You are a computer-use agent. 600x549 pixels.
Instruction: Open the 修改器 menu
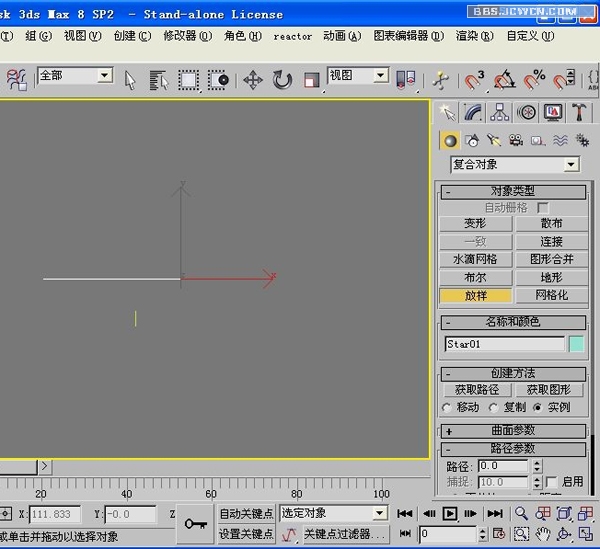pyautogui.click(x=188, y=36)
